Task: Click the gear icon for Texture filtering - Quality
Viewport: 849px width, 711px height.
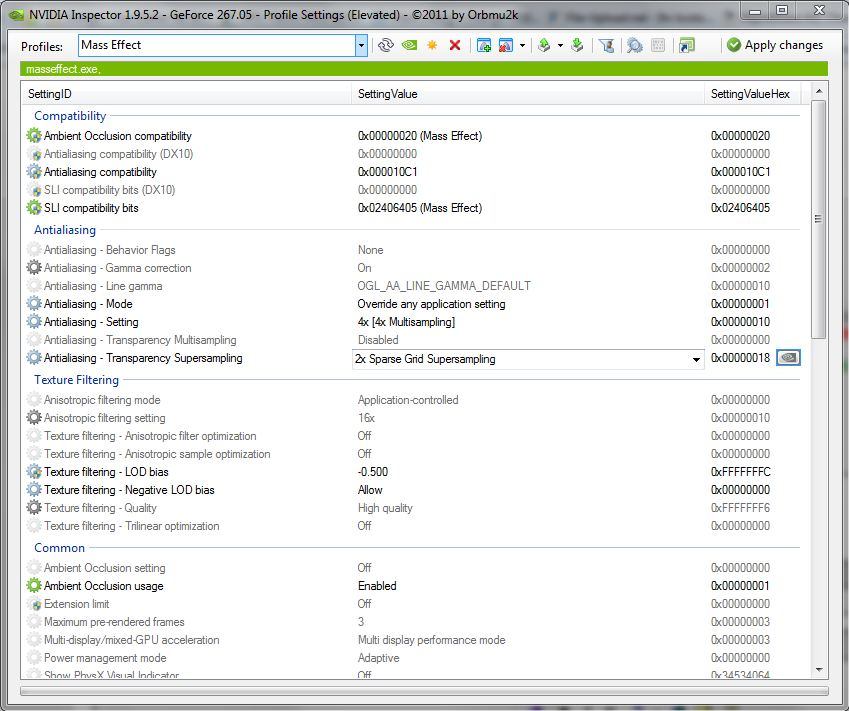Action: [34, 507]
